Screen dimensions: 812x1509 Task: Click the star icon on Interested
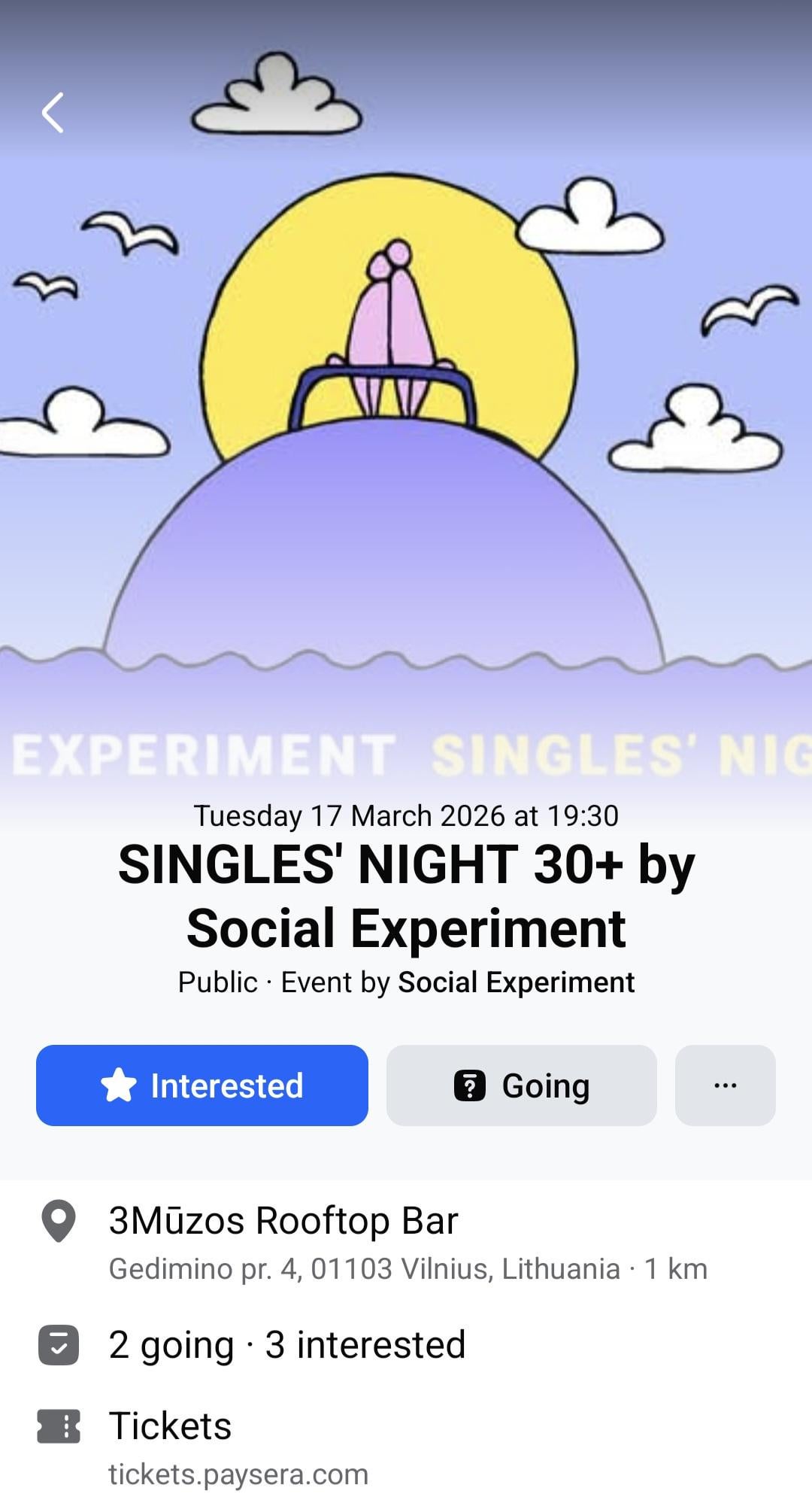[119, 1085]
